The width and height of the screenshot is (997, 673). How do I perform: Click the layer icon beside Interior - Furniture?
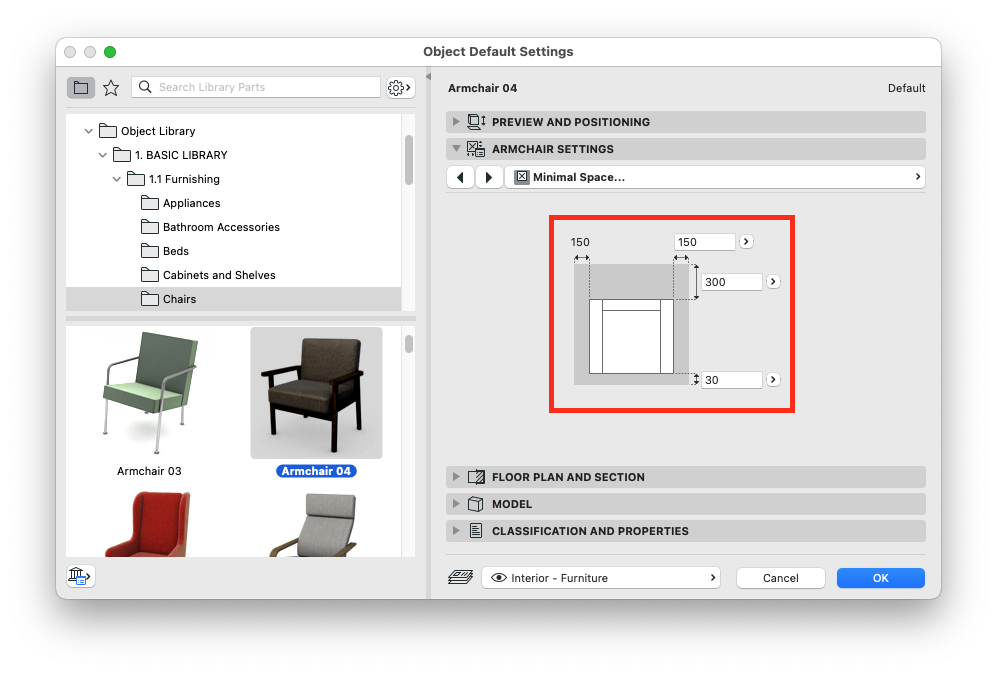click(460, 578)
